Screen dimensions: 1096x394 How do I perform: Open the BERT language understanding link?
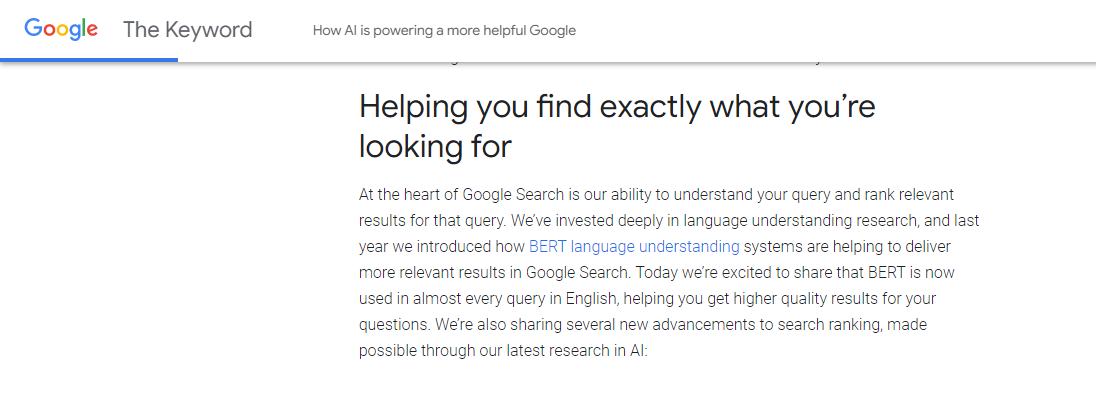(634, 247)
